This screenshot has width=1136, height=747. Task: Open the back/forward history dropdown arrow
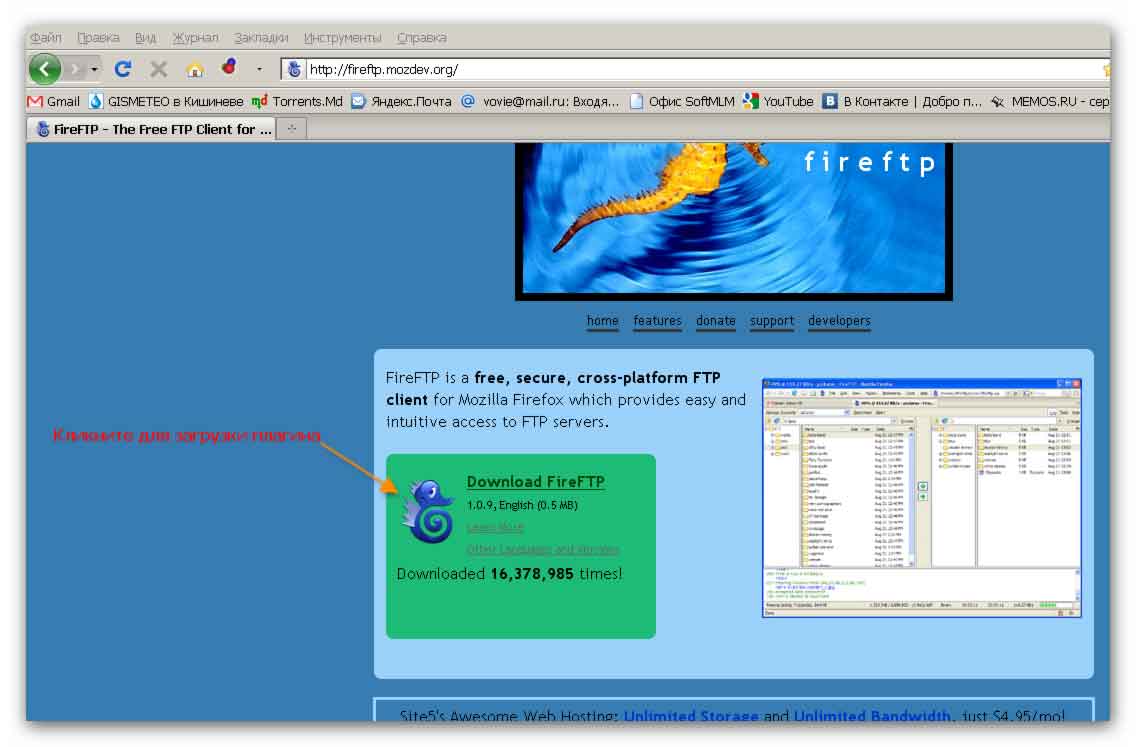(x=93, y=70)
